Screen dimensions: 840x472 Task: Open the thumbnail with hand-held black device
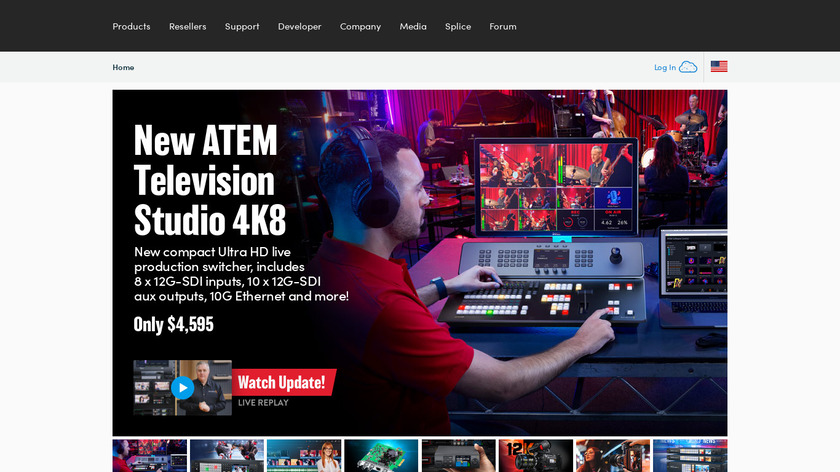459,455
